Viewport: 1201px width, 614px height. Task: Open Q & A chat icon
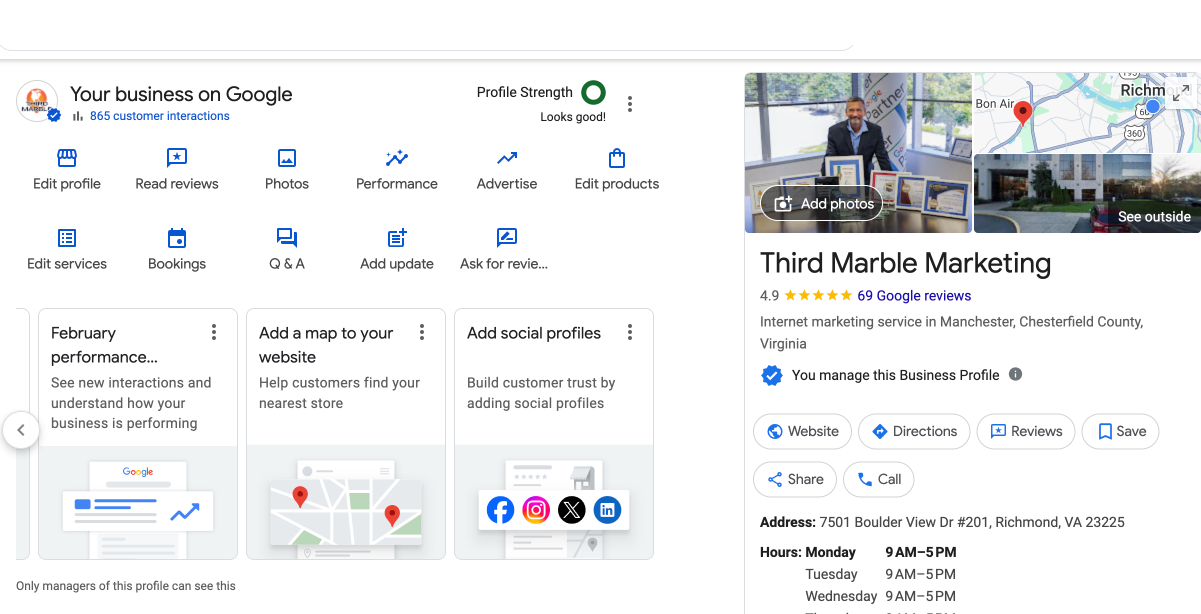point(287,238)
